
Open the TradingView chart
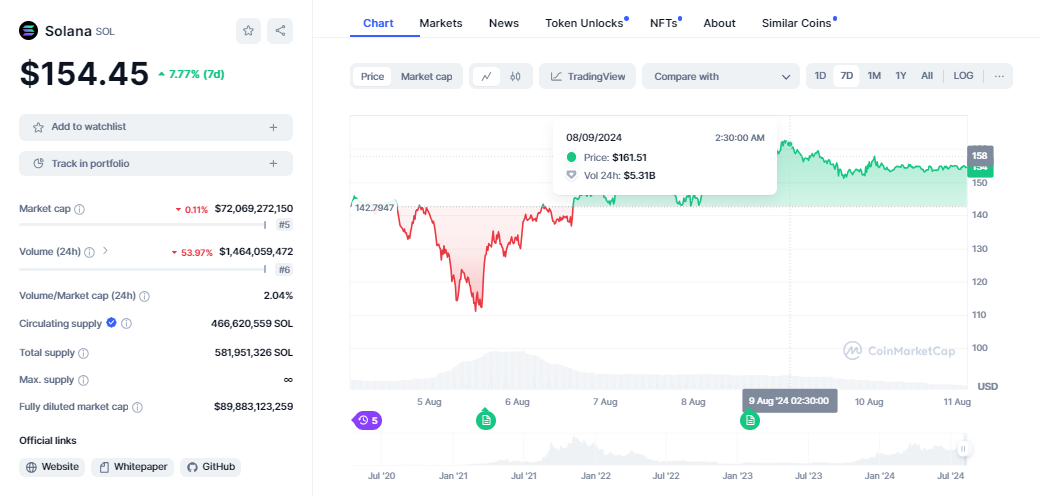tap(588, 76)
